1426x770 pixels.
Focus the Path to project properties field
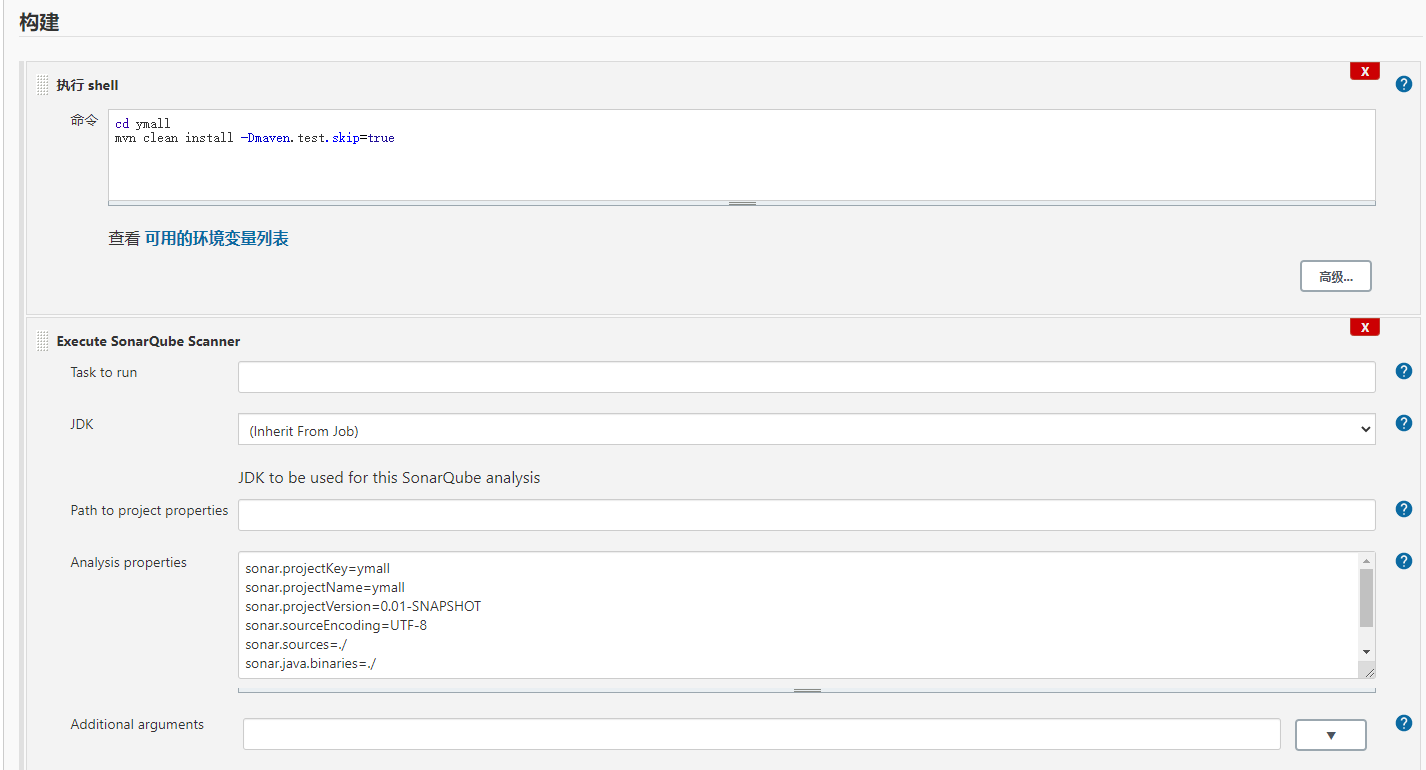pyautogui.click(x=806, y=515)
